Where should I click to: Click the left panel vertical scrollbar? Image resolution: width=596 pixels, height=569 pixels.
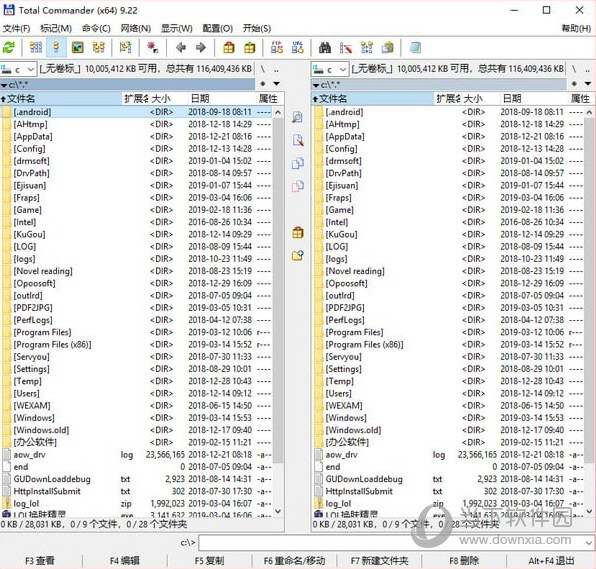(278, 290)
